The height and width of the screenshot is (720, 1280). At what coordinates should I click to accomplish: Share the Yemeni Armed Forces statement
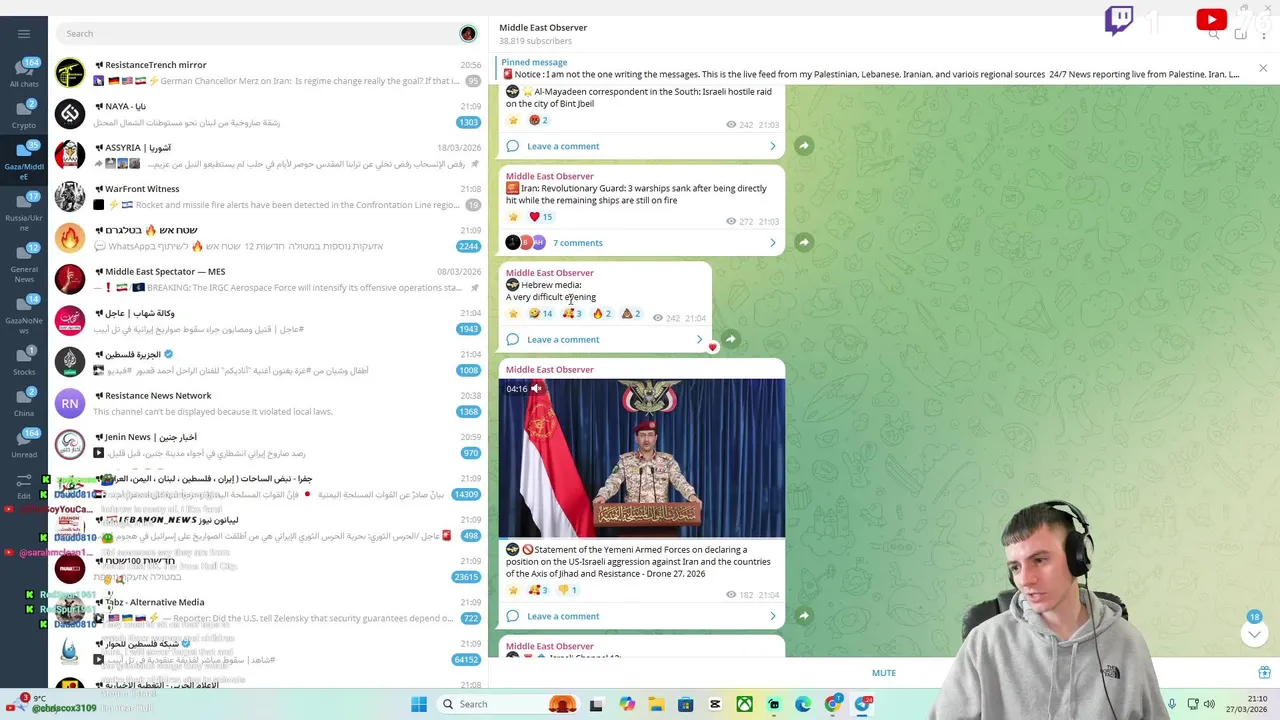tap(803, 616)
